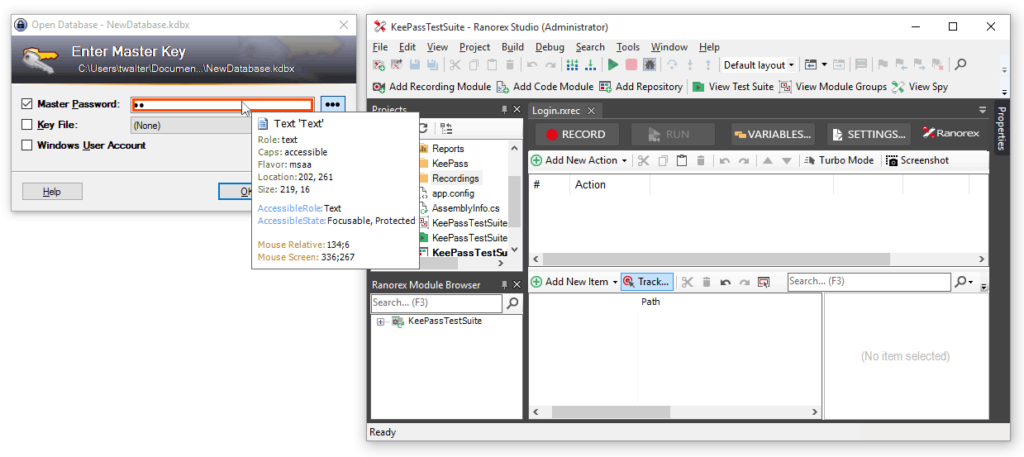
Task: Select AssemblyInfo.cs in Projects tree
Action: [x=465, y=208]
